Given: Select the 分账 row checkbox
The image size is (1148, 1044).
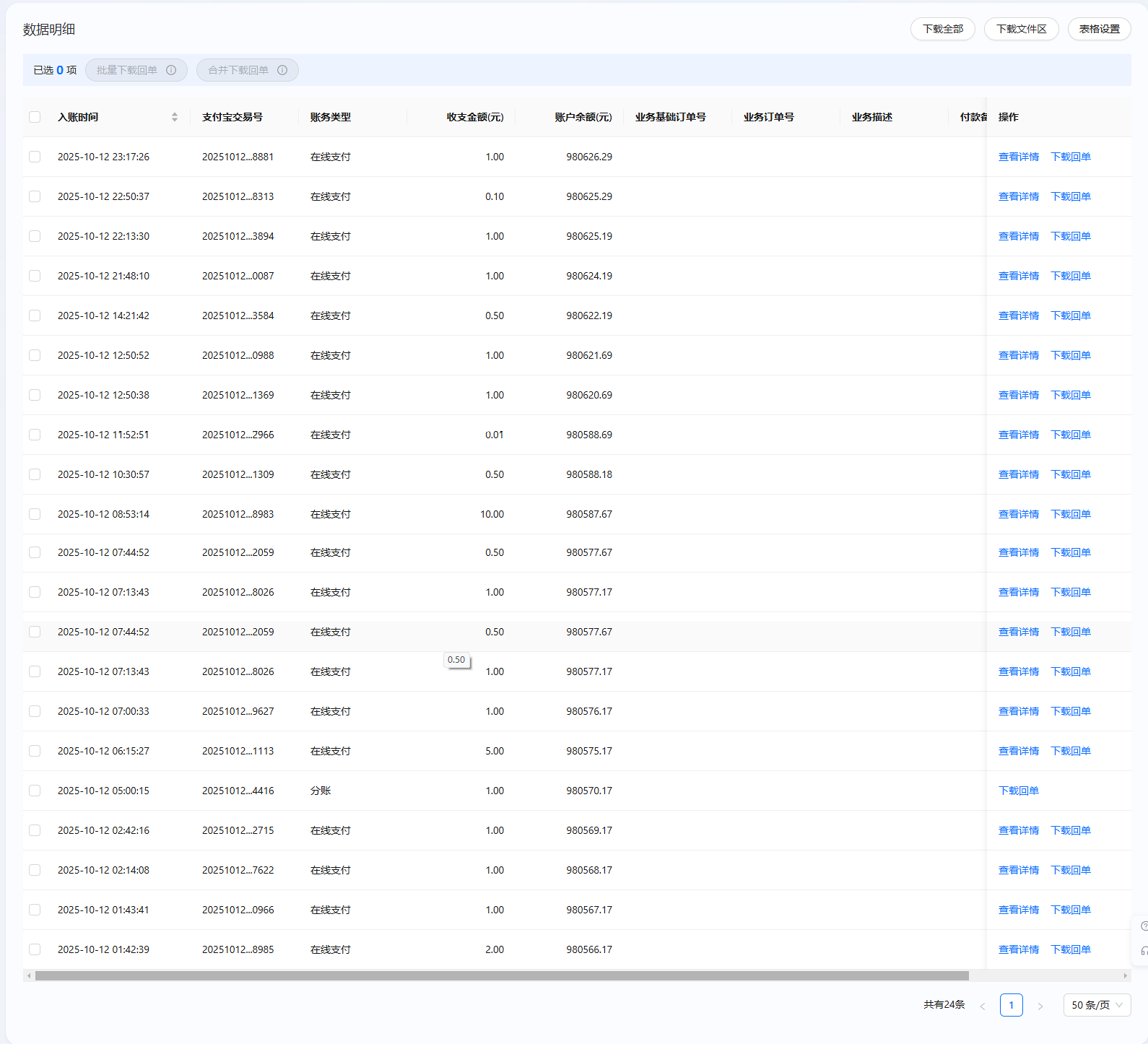Looking at the screenshot, I should click(x=35, y=791).
